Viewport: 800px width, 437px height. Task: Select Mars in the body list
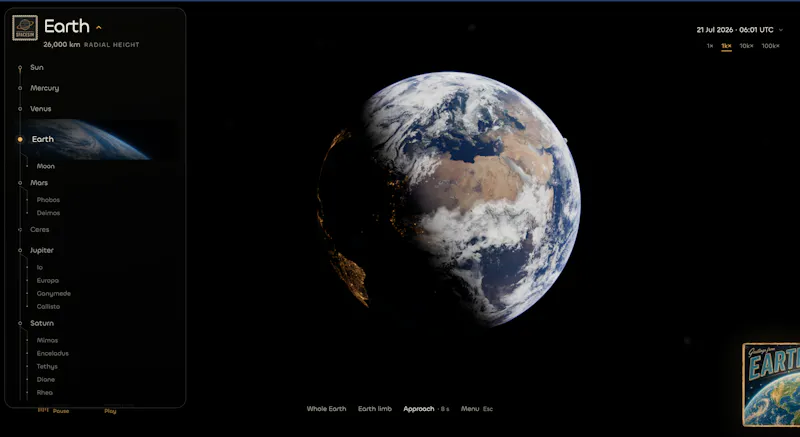click(x=39, y=183)
